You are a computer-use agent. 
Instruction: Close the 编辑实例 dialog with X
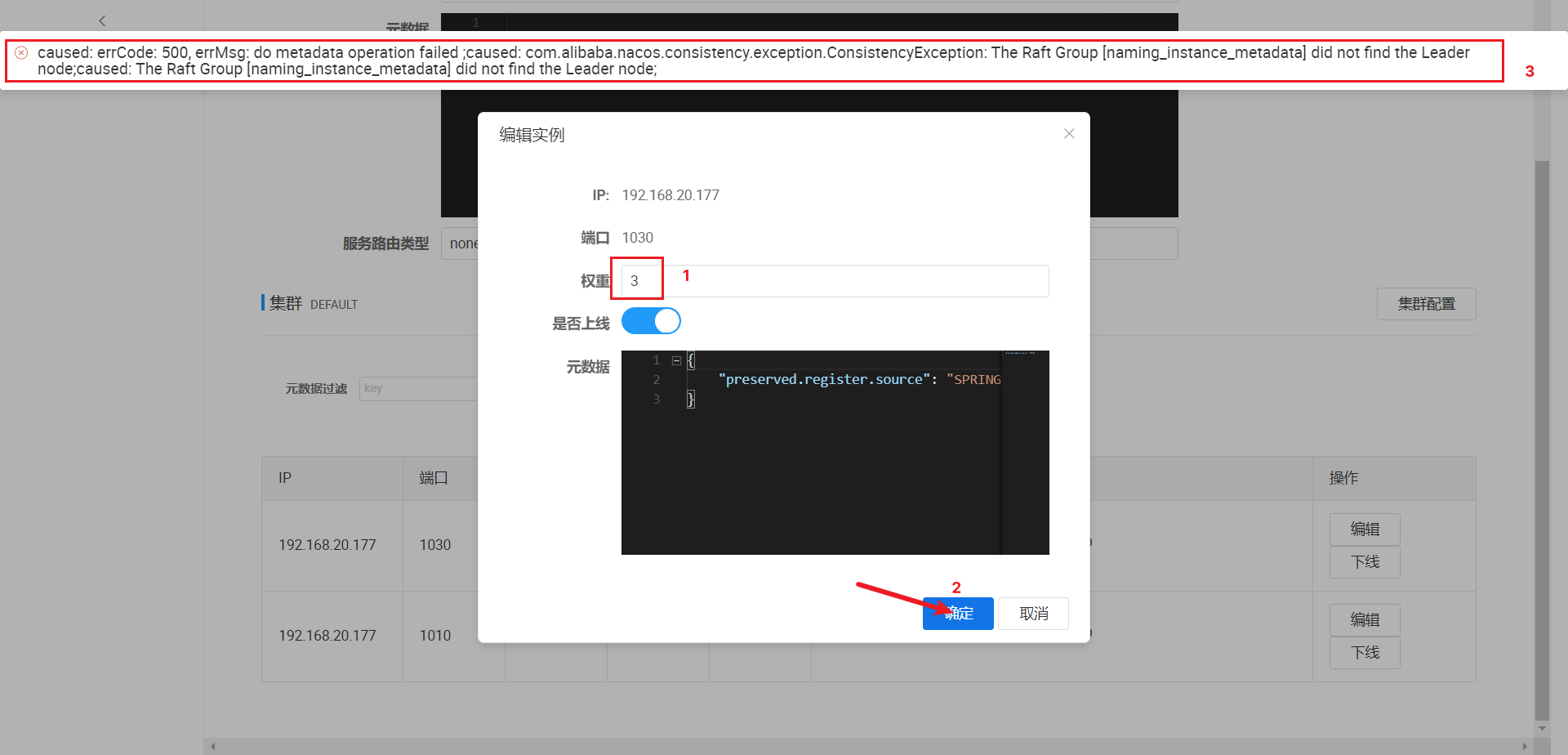tap(1069, 133)
